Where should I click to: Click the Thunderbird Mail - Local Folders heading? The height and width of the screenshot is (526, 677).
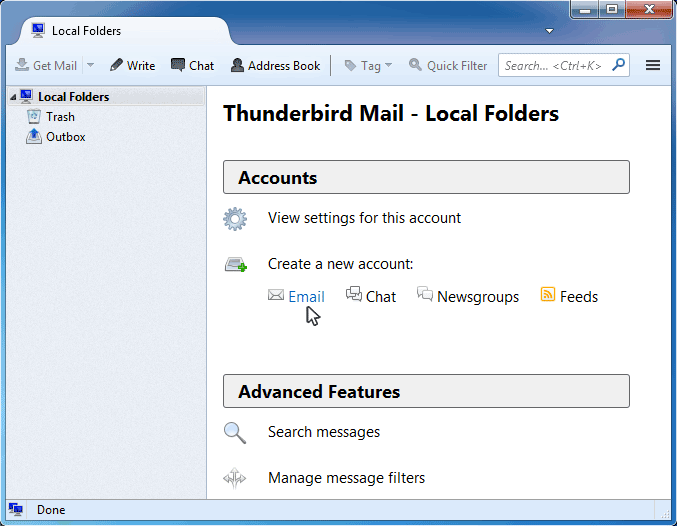(391, 114)
